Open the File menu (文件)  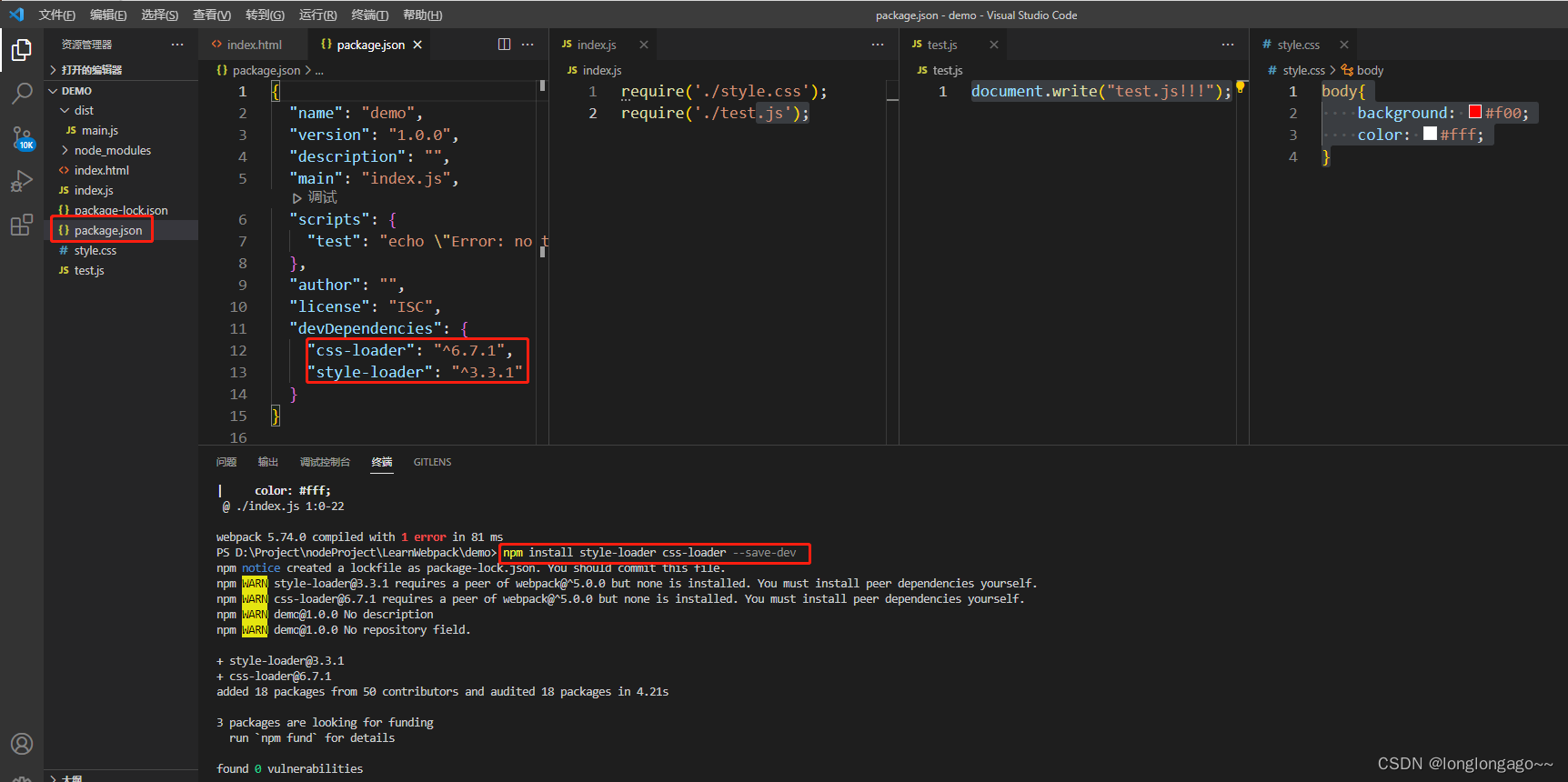(x=57, y=15)
